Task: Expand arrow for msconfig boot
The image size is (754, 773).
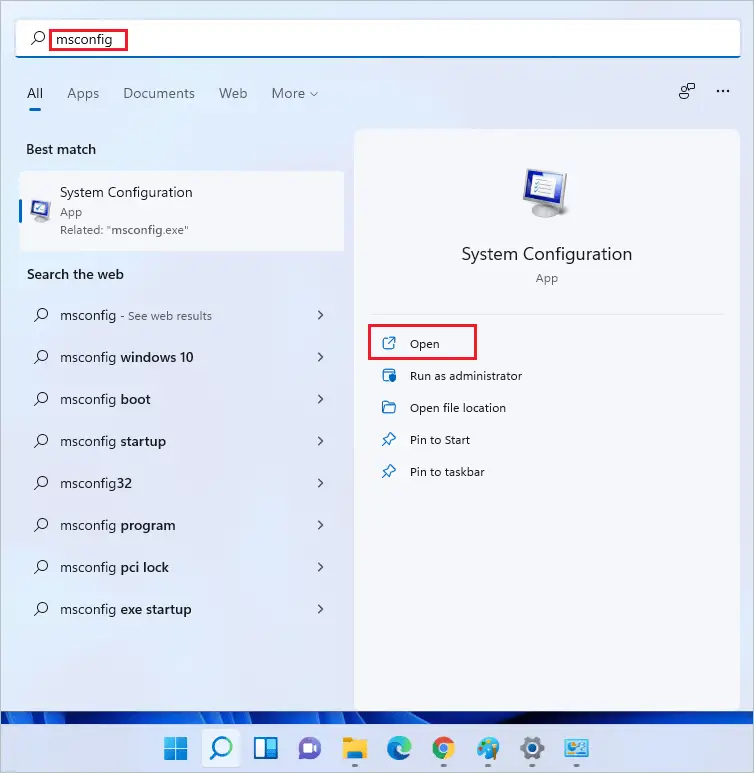Action: point(321,399)
